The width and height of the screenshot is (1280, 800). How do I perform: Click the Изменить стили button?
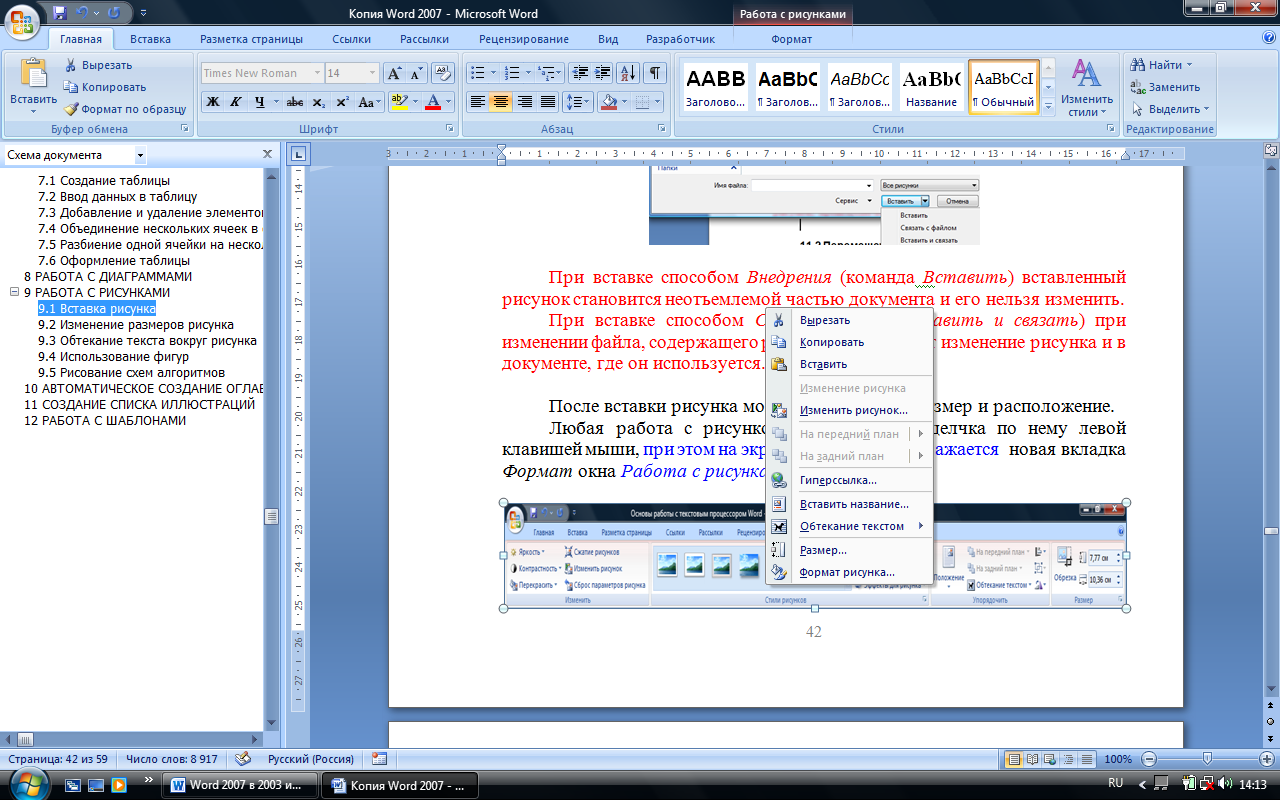pos(1086,87)
